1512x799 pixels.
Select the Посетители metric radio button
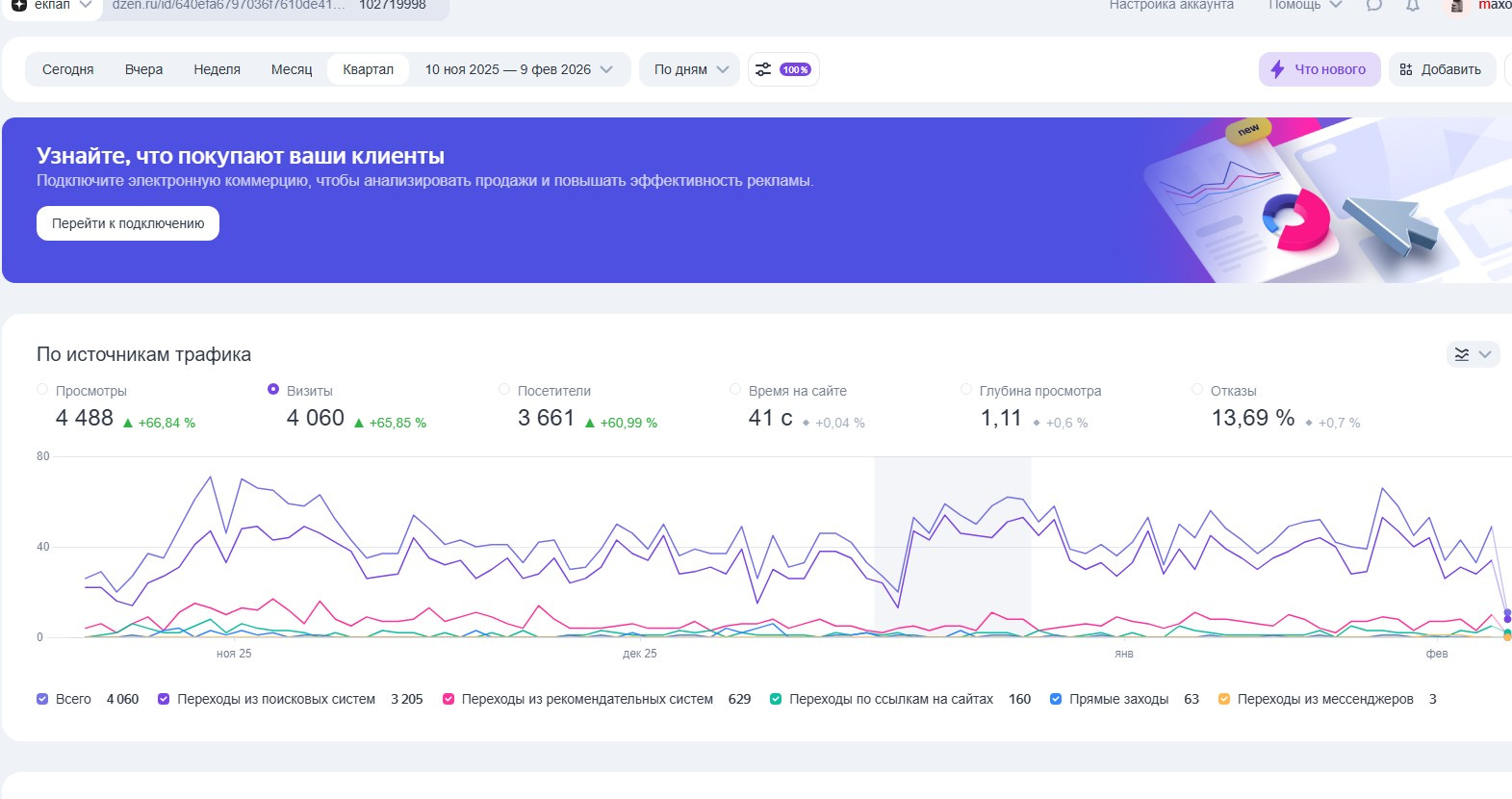pos(504,390)
